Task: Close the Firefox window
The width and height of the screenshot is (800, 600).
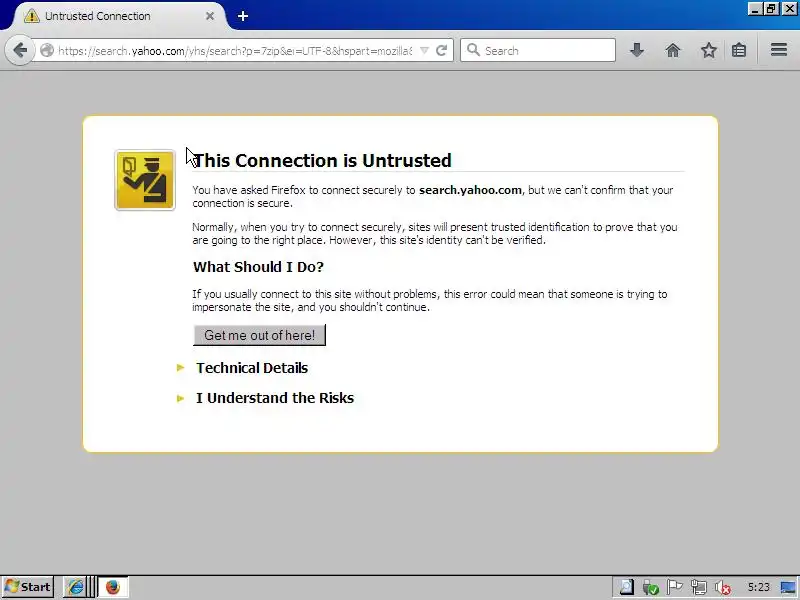Action: (x=789, y=9)
